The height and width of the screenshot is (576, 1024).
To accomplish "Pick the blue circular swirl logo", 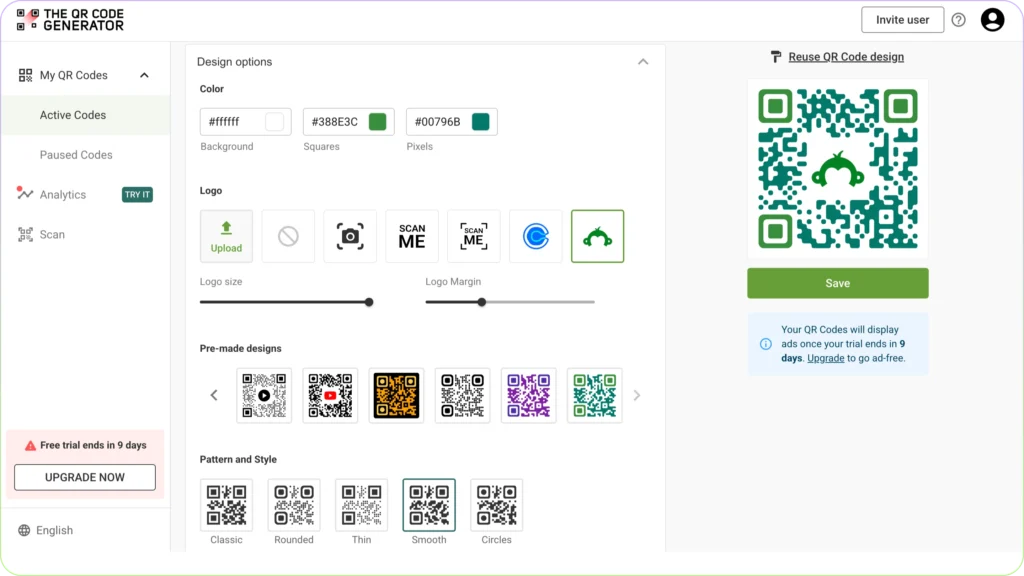I will point(536,236).
